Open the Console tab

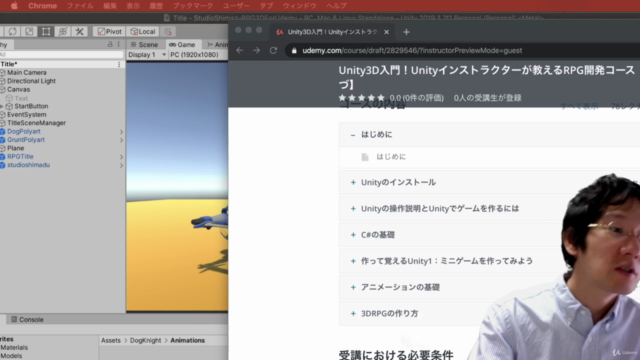coord(27,319)
